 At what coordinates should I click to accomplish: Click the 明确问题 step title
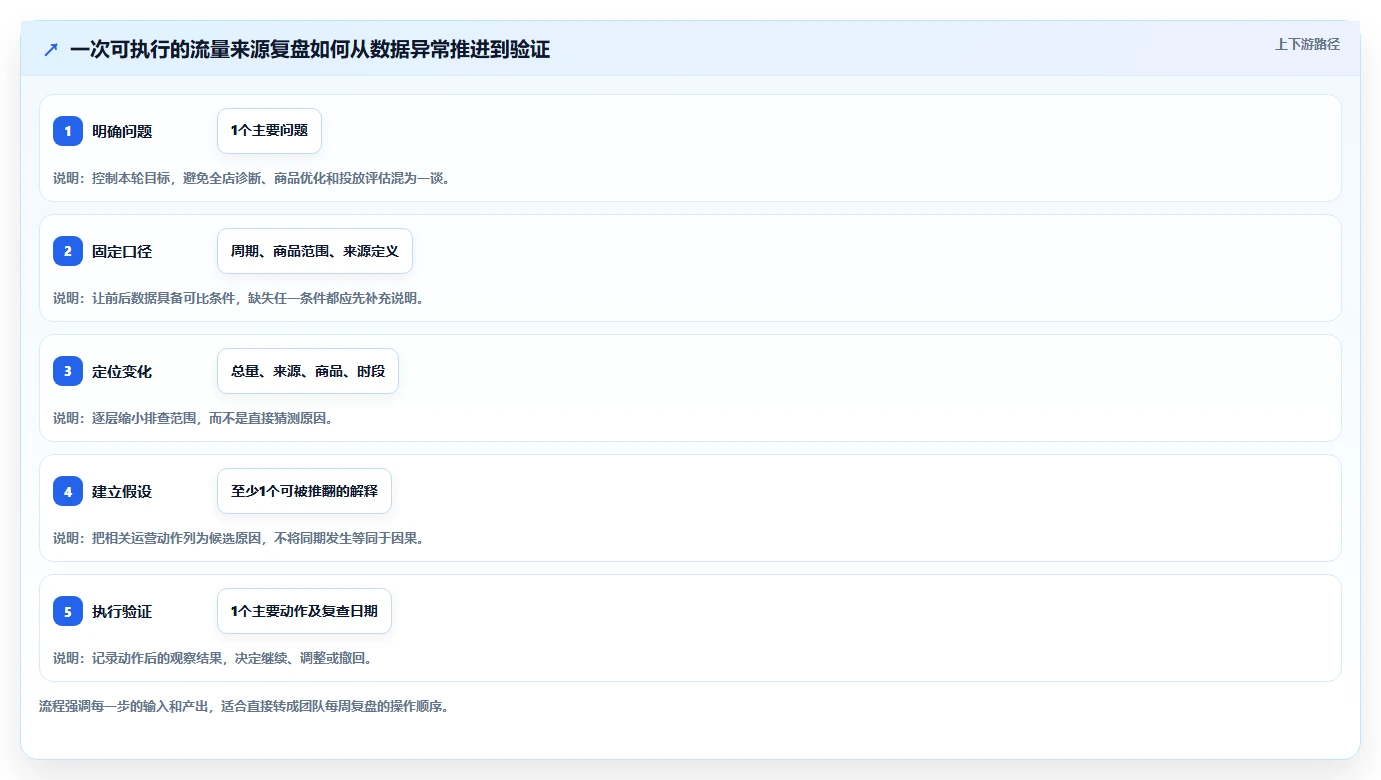tap(122, 131)
